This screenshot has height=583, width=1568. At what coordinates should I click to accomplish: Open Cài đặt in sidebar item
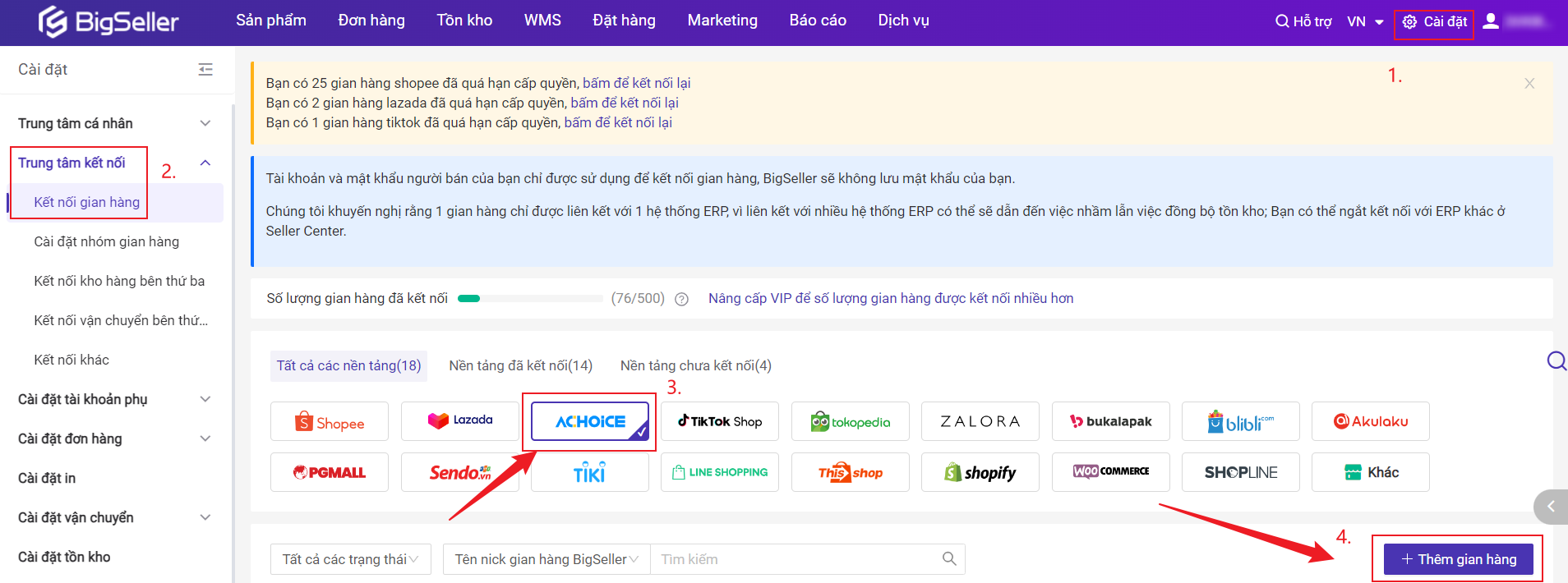coord(47,478)
